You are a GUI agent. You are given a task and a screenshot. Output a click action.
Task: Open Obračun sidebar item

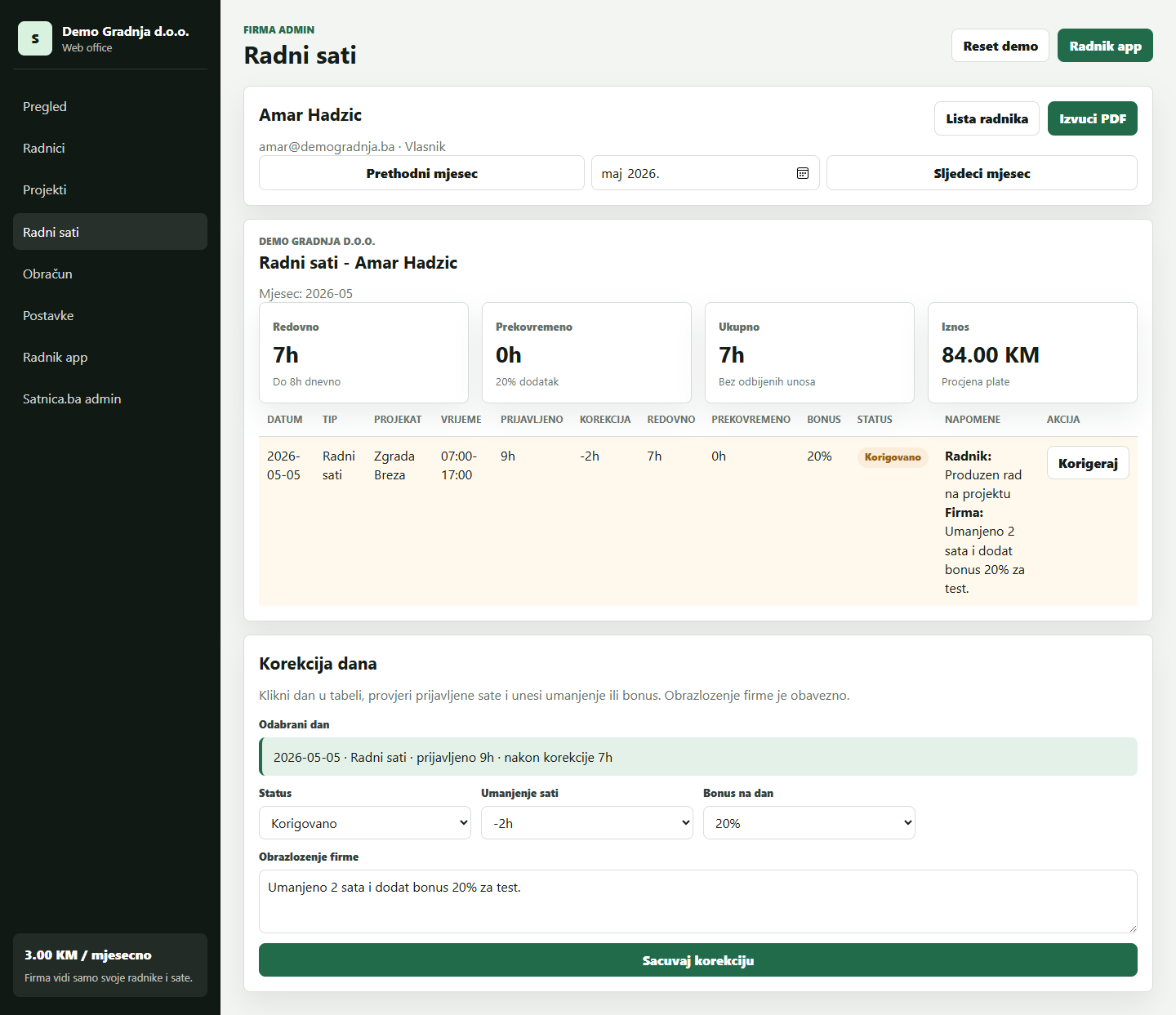110,274
